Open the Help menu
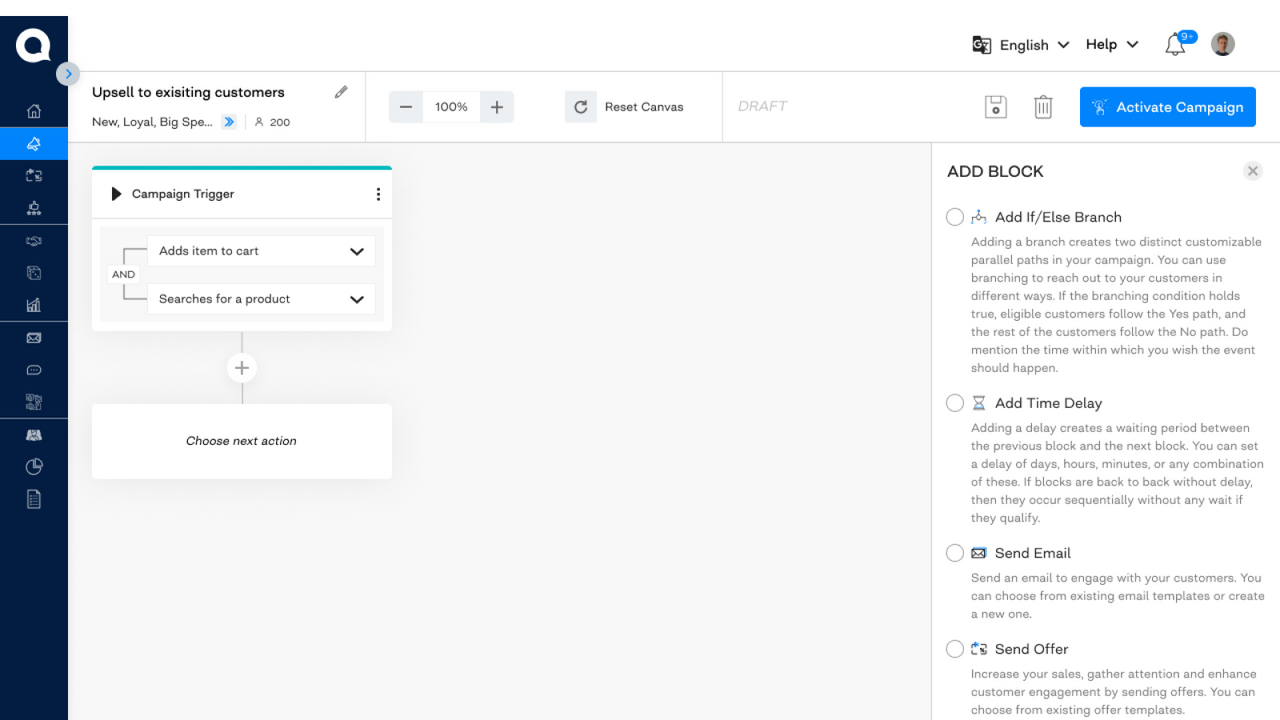The width and height of the screenshot is (1280, 720). (1112, 45)
